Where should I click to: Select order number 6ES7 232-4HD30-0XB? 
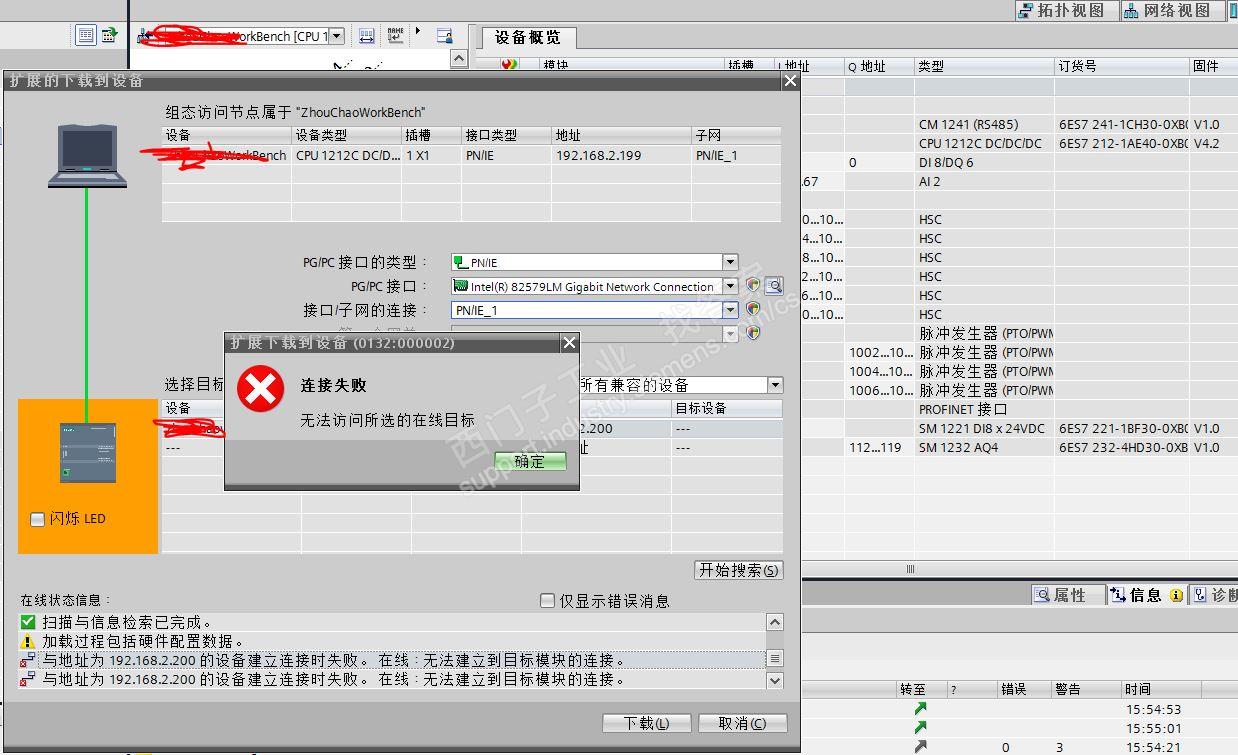[1122, 447]
